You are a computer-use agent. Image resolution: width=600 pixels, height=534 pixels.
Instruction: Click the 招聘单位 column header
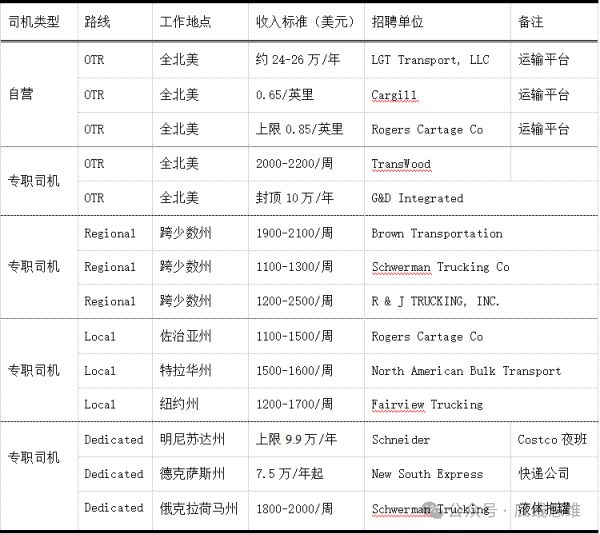coord(397,22)
